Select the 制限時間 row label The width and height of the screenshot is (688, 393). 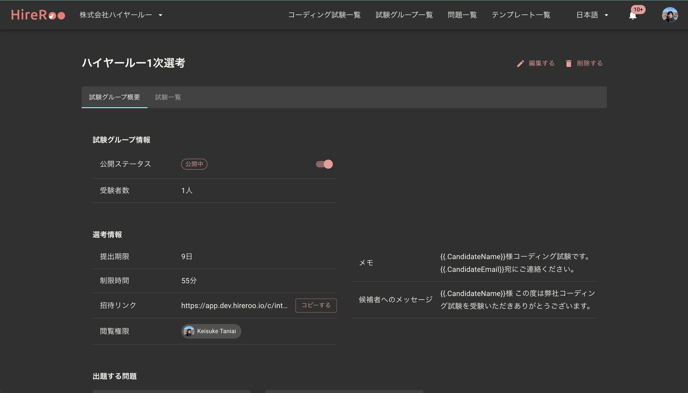[x=115, y=281]
